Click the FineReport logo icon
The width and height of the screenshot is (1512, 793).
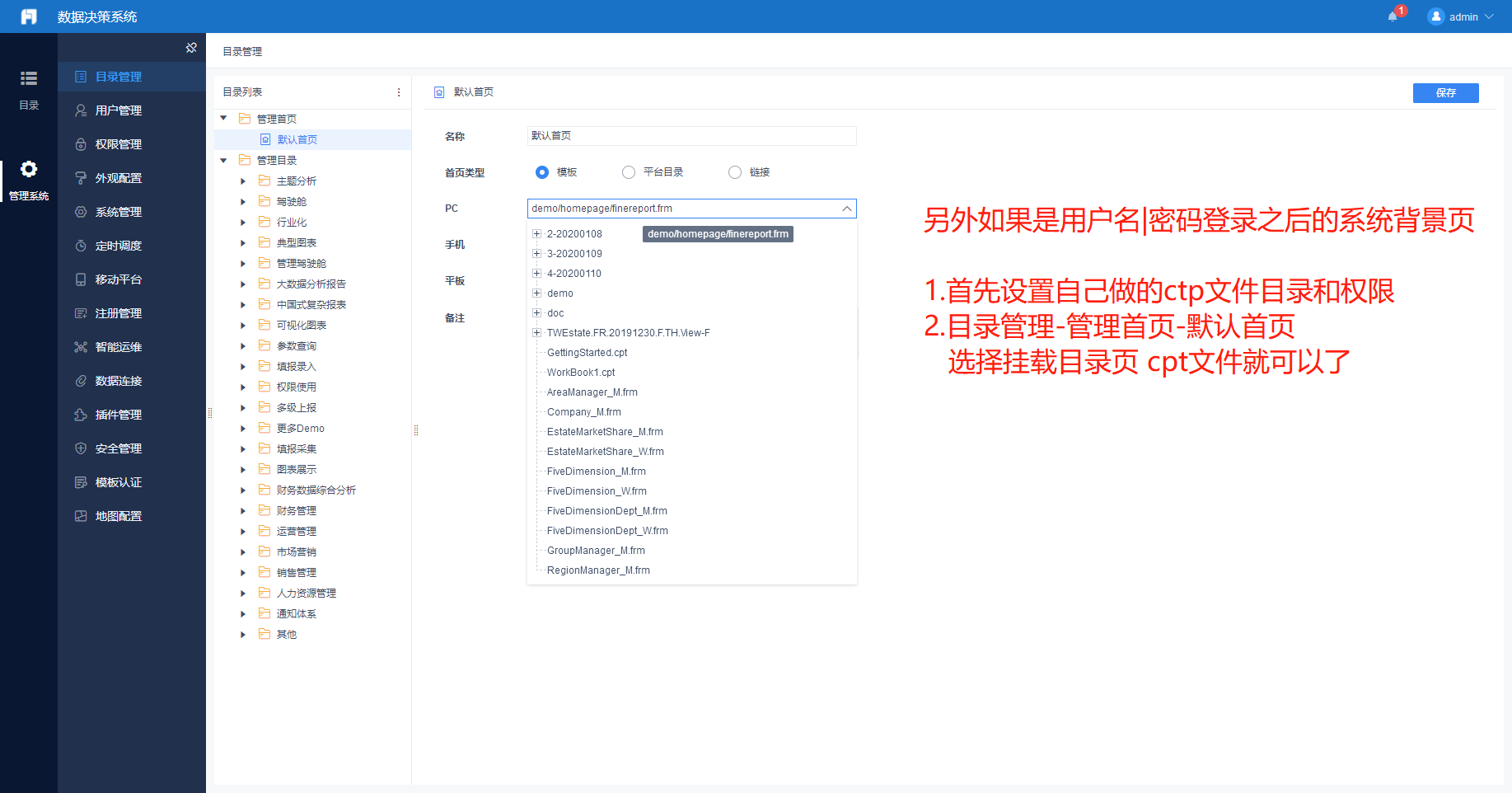(x=29, y=16)
